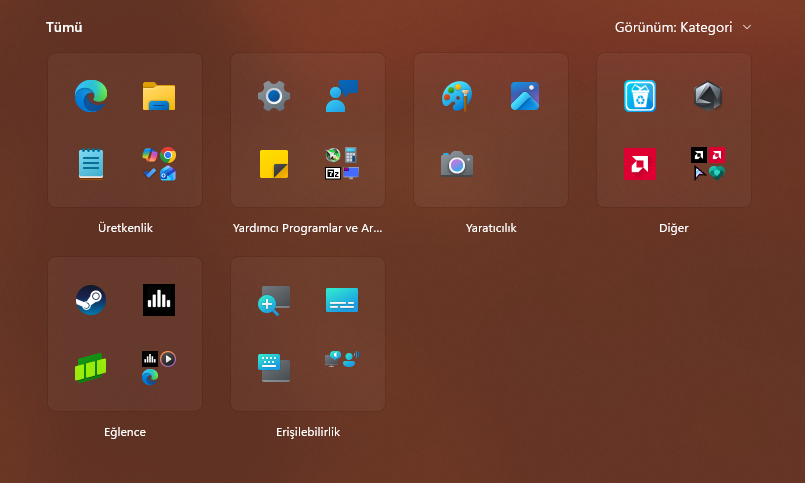Open dark gray hexagon gem app in Diğer
This screenshot has height=483, width=805.
pos(708,96)
